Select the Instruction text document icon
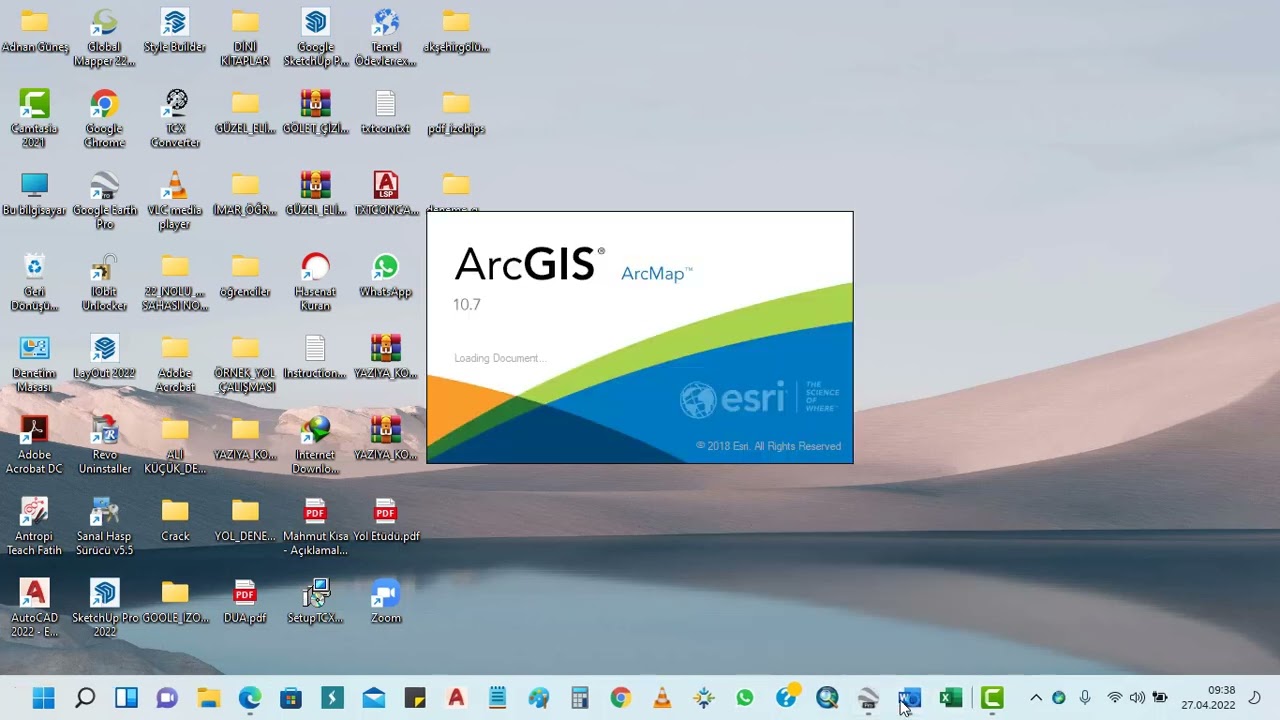The width and height of the screenshot is (1280, 720). [x=315, y=357]
